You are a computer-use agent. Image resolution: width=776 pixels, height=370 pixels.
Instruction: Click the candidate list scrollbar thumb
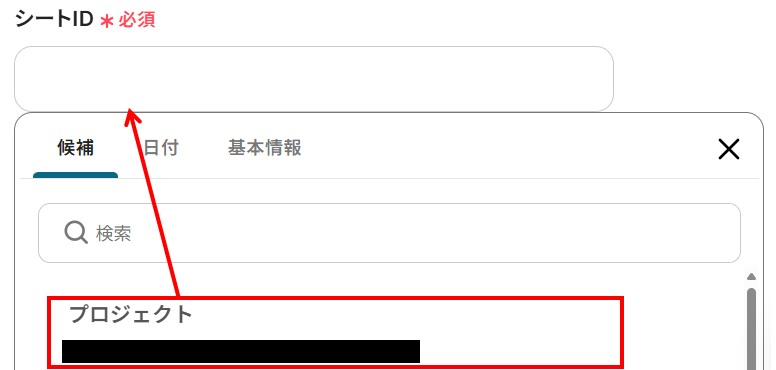pos(751,329)
